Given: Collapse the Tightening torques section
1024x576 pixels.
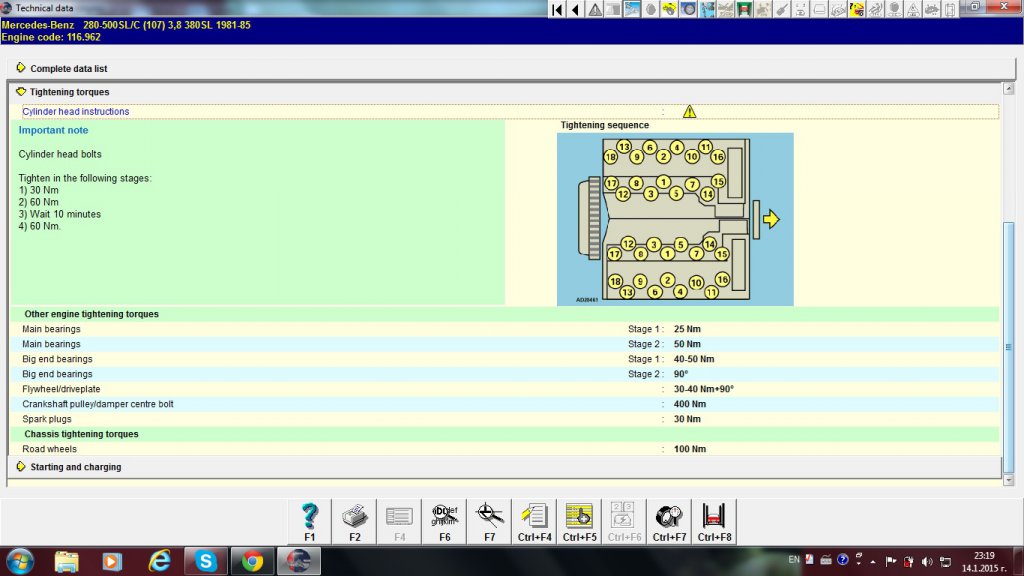Looking at the screenshot, I should click(69, 92).
